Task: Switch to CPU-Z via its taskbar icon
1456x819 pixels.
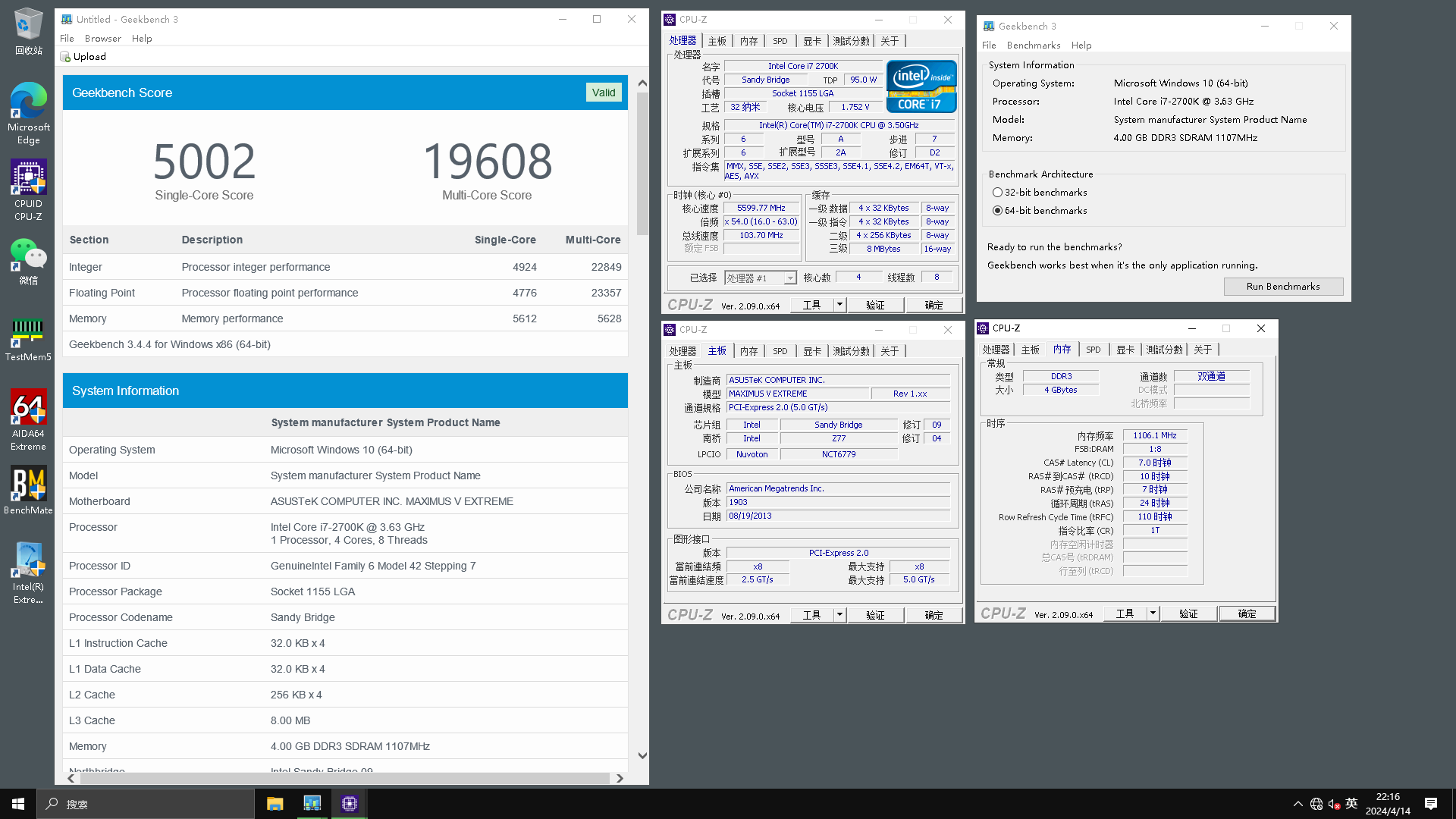Action: point(349,804)
